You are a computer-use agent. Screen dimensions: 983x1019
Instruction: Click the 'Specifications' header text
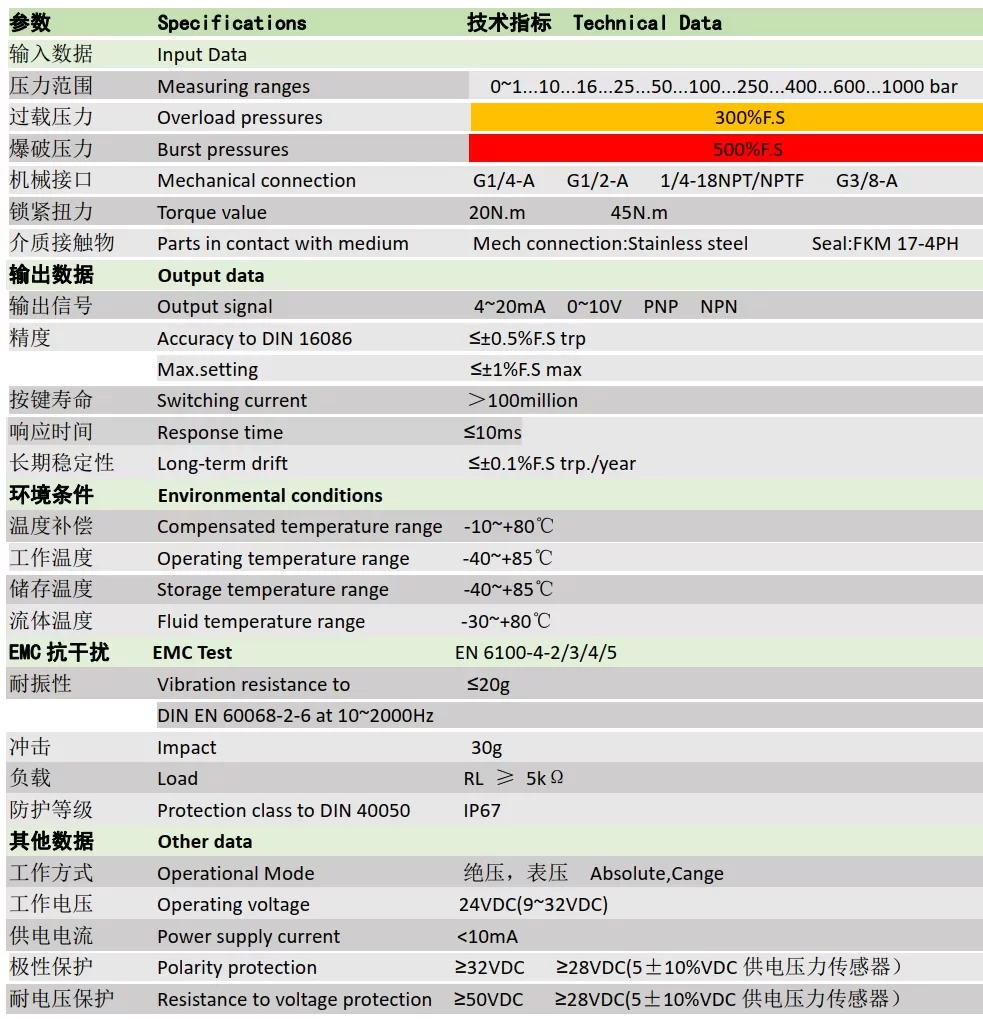point(232,23)
